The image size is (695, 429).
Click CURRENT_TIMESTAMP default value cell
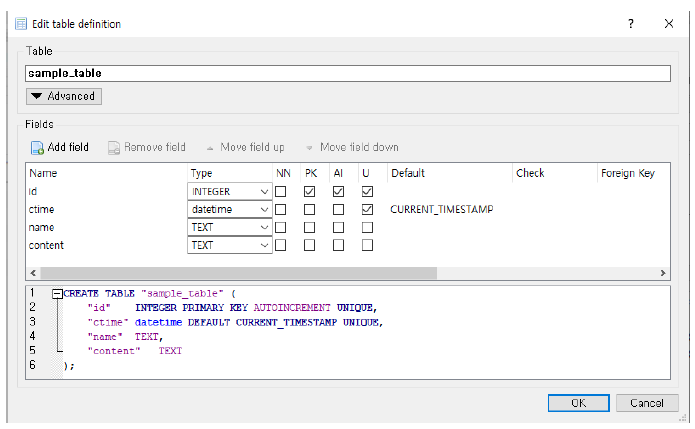click(441, 209)
